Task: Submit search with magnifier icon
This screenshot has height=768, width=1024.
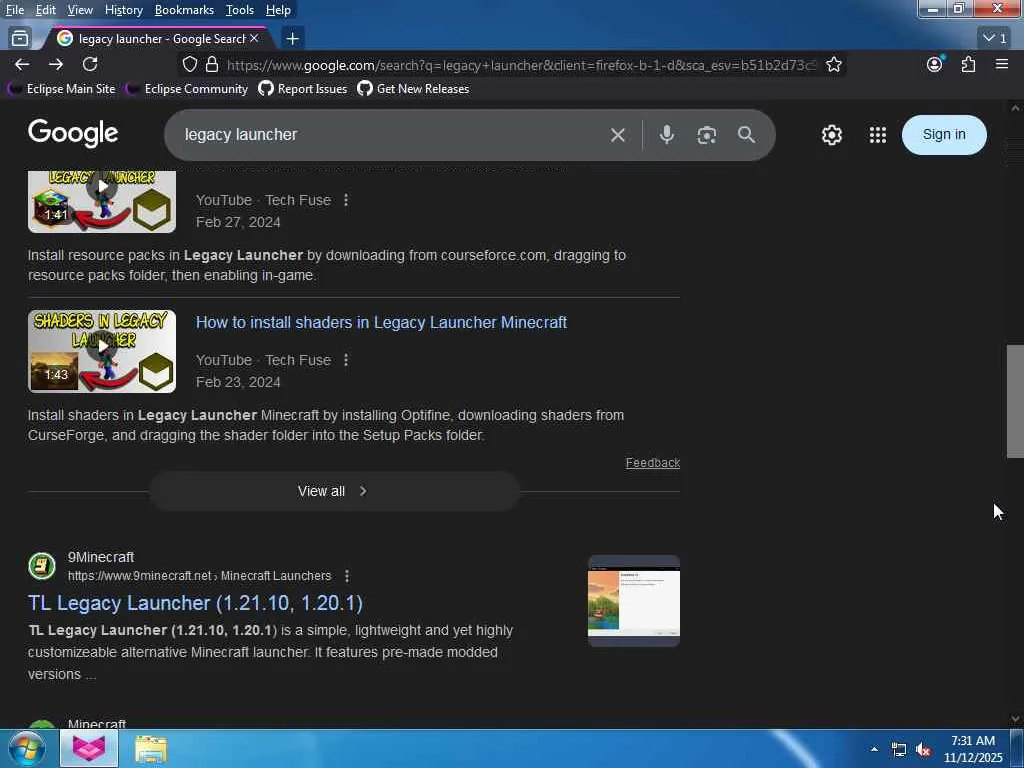Action: 746,135
